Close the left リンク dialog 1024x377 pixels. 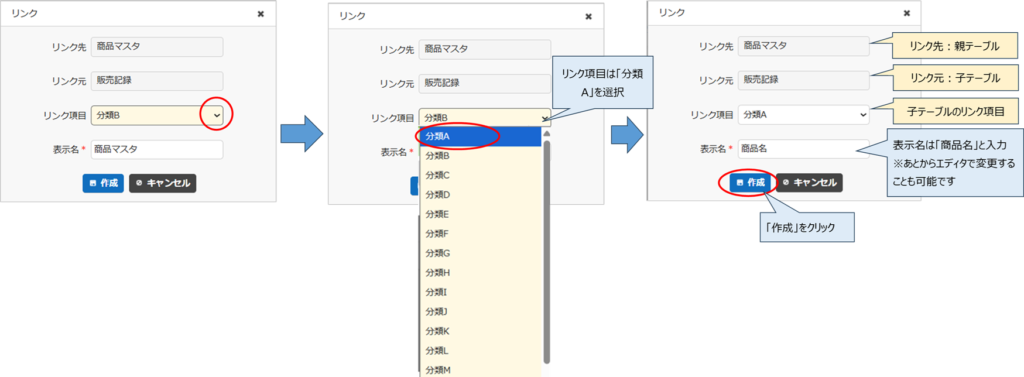coord(261,14)
